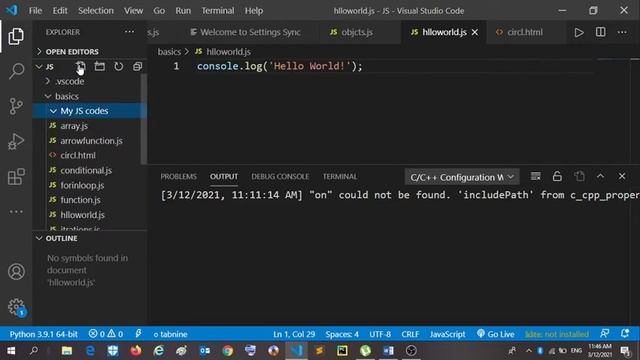The width and height of the screenshot is (640, 360).
Task: Click the feedback icon in status bar
Action: [x=604, y=333]
